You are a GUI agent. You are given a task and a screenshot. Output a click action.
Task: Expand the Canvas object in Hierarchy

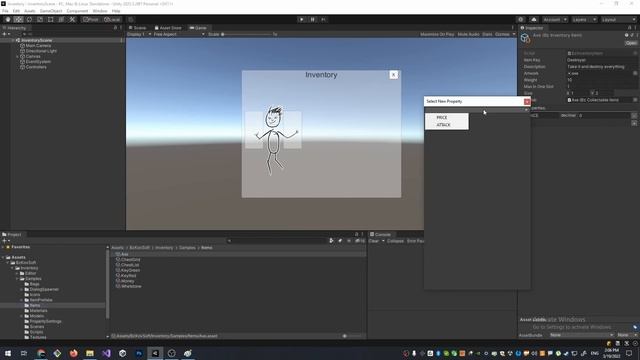pyautogui.click(x=17, y=56)
